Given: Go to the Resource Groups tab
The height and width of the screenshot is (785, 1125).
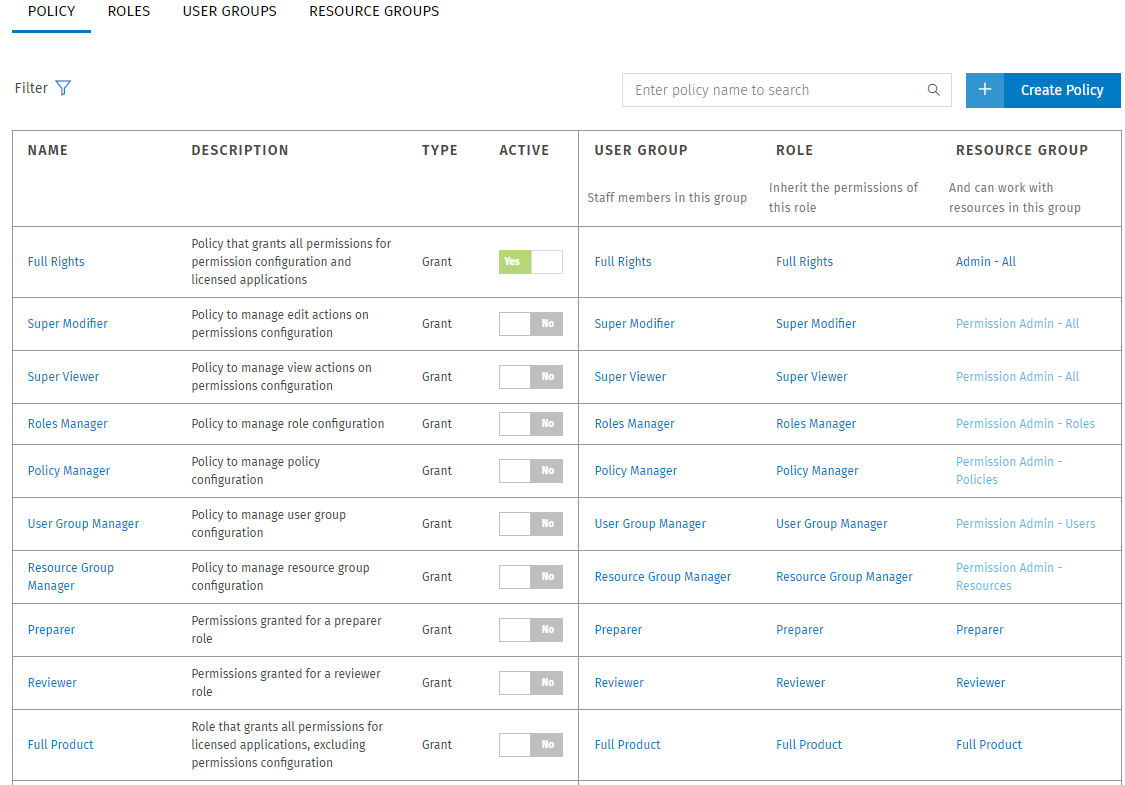Looking at the screenshot, I should click(373, 12).
